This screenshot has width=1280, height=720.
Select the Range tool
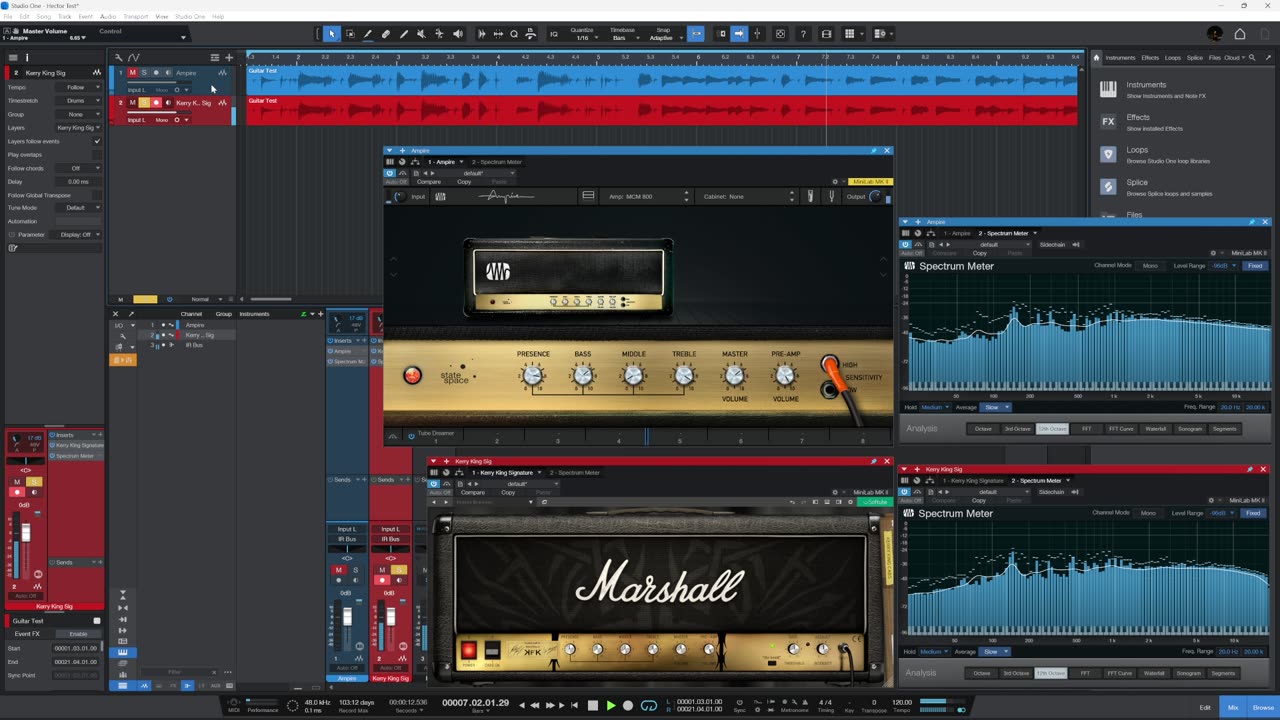tap(350, 34)
